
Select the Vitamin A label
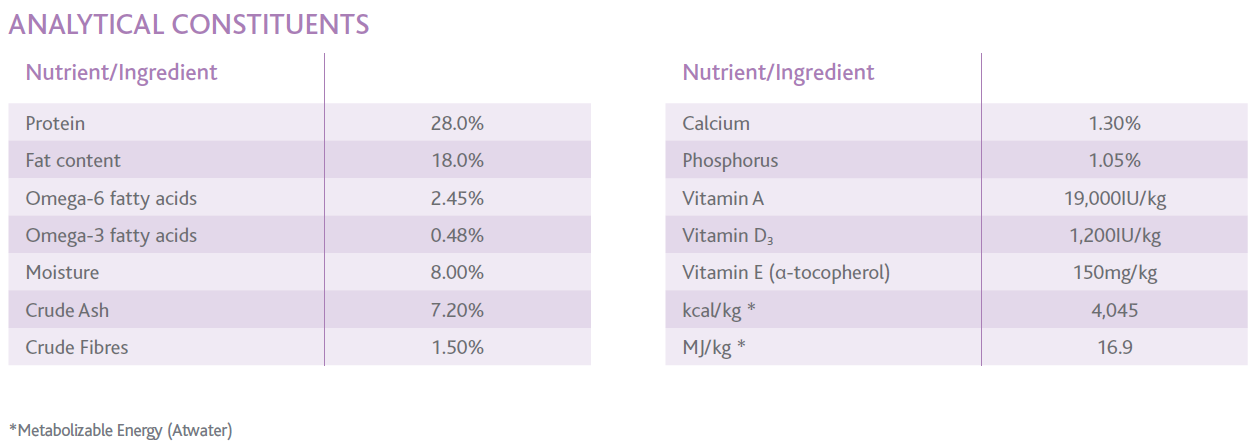[x=723, y=198]
